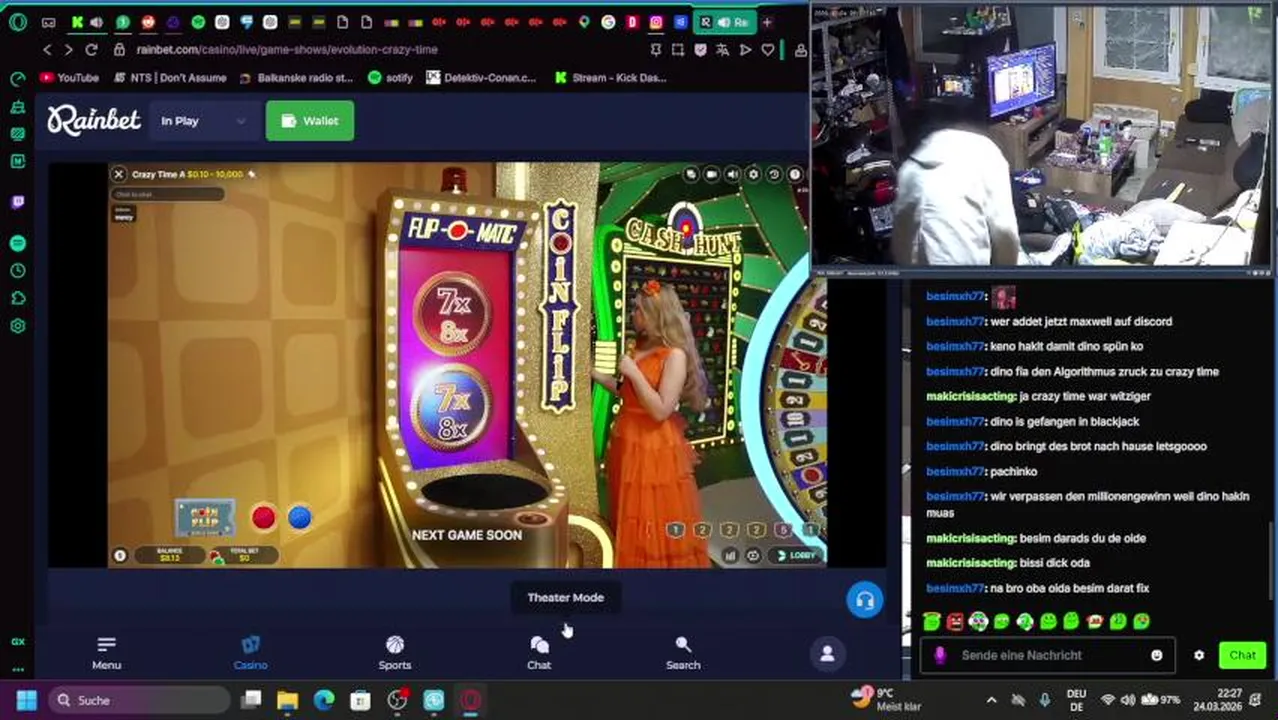This screenshot has height=720, width=1278.
Task: Go to the Rainbet logo home
Action: click(94, 120)
